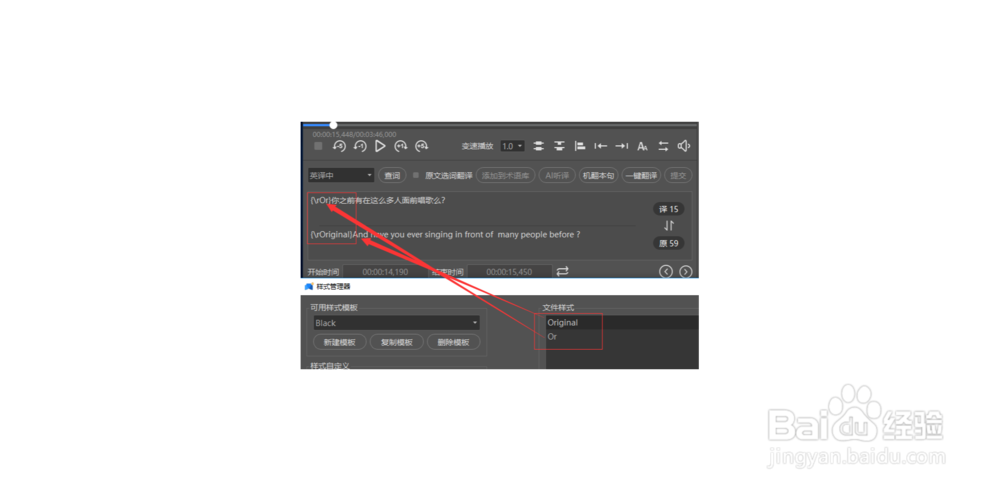Screen dimensions: 1000x491
Task: Skip forward 5 seconds with +5 icon
Action: 422,146
